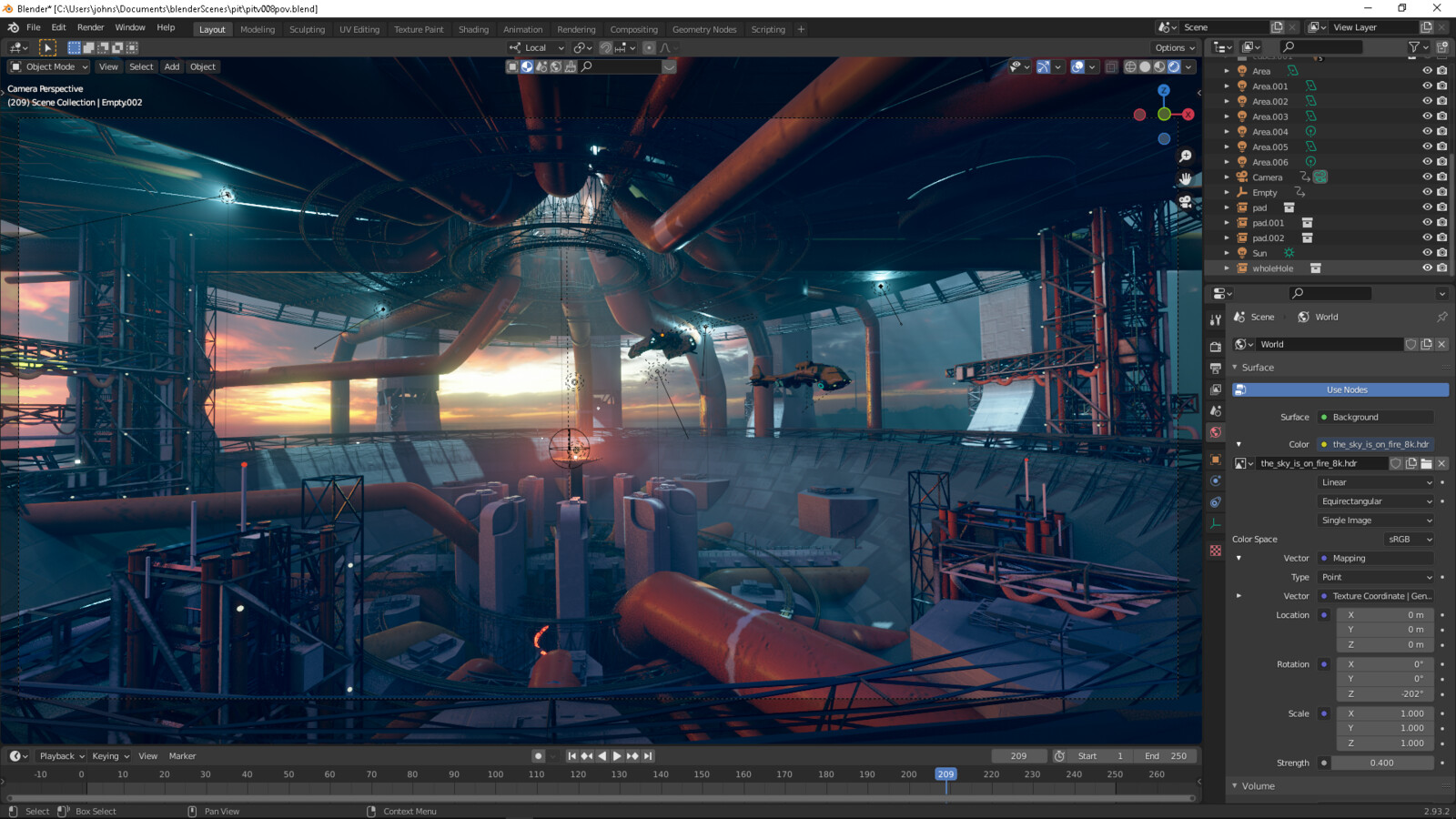Toggle snapping magnet

(606, 47)
